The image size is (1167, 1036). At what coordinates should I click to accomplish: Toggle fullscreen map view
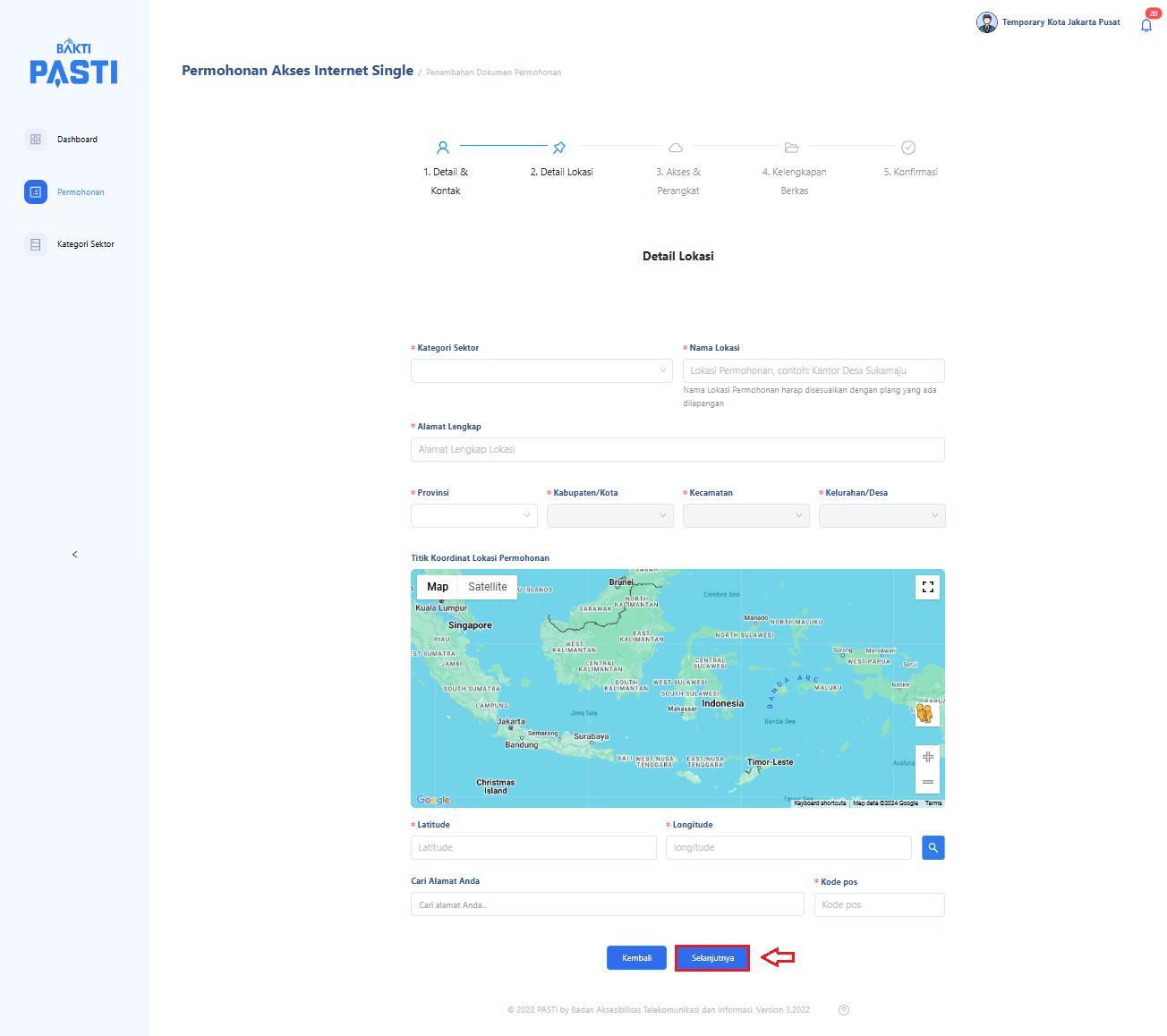928,588
